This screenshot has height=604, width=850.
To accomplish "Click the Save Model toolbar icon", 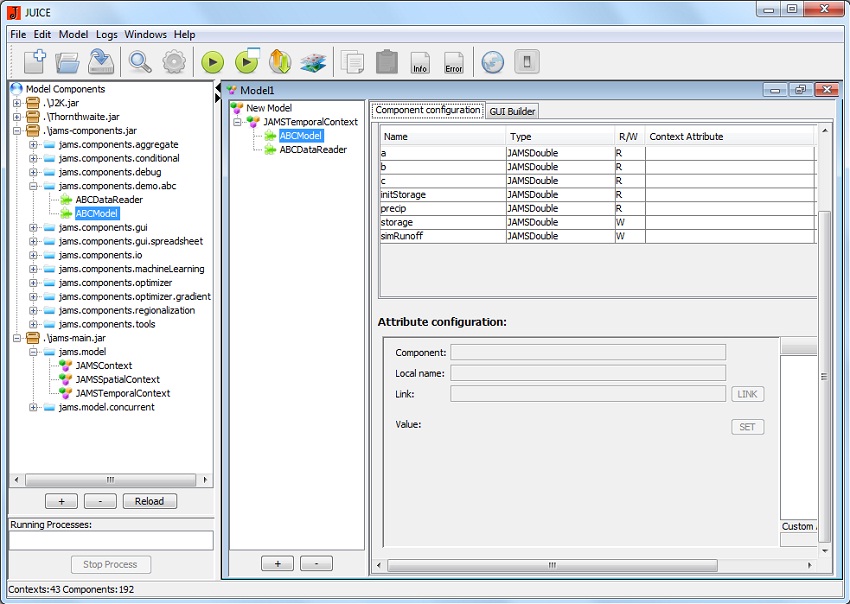I will coord(100,62).
